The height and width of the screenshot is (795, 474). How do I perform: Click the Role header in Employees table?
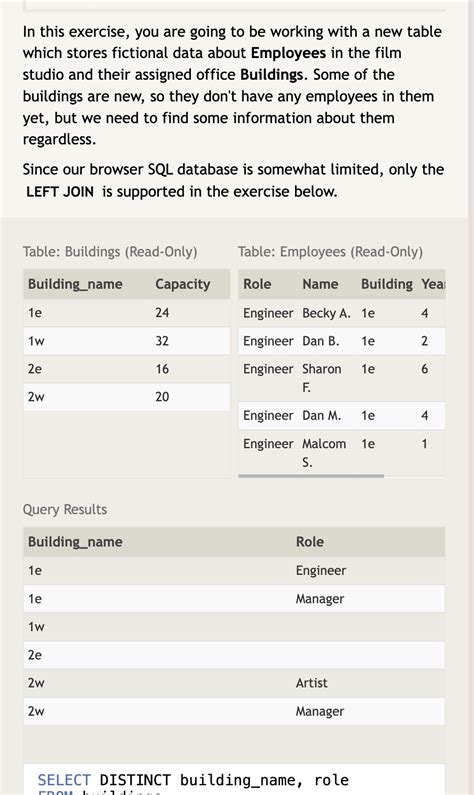point(257,284)
